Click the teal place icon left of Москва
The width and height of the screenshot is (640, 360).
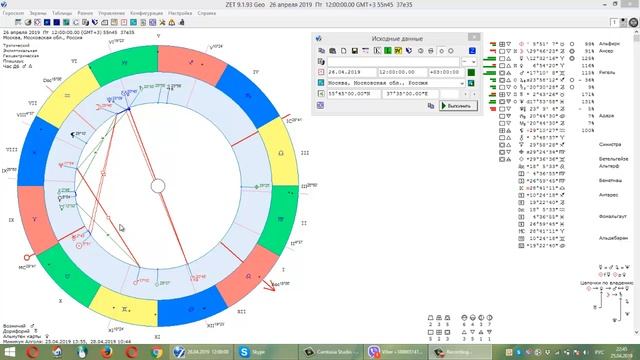click(321, 83)
